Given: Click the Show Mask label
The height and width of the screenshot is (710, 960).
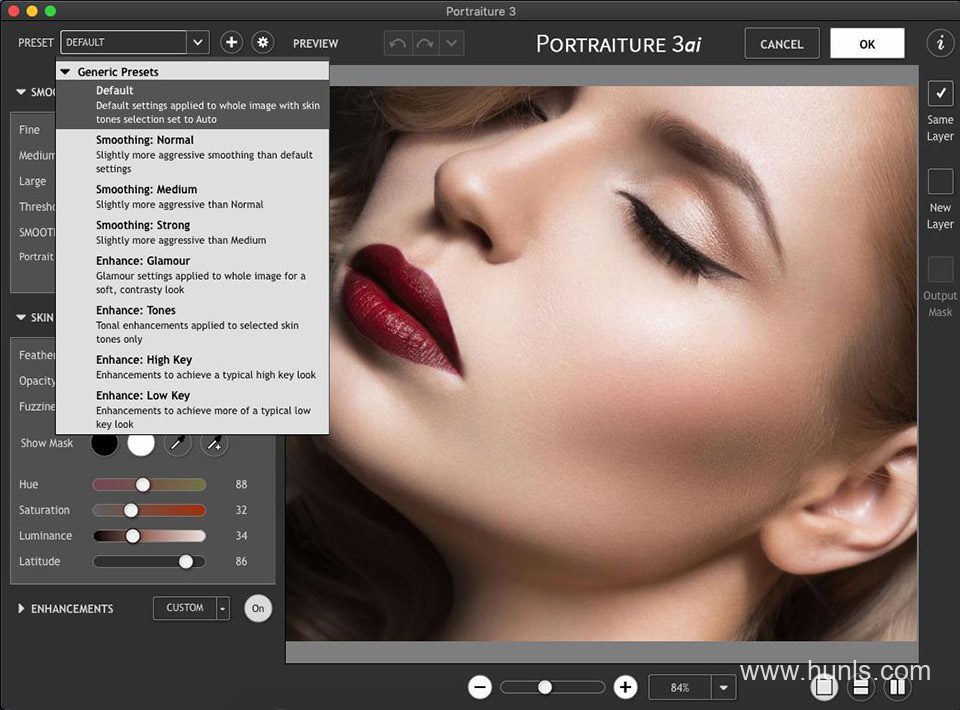Looking at the screenshot, I should click(x=47, y=443).
